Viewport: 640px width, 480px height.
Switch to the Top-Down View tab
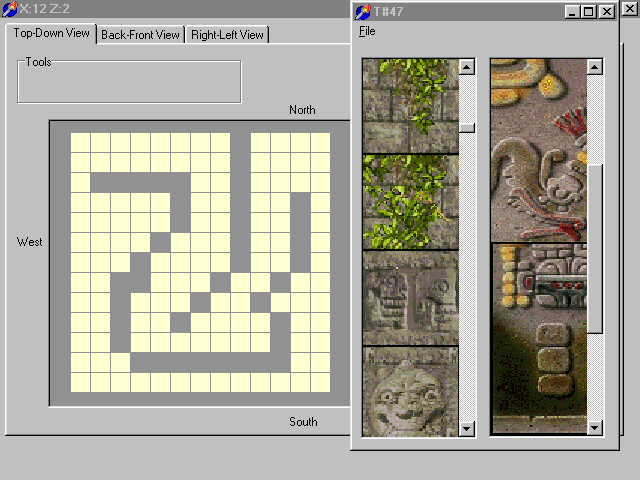51,33
